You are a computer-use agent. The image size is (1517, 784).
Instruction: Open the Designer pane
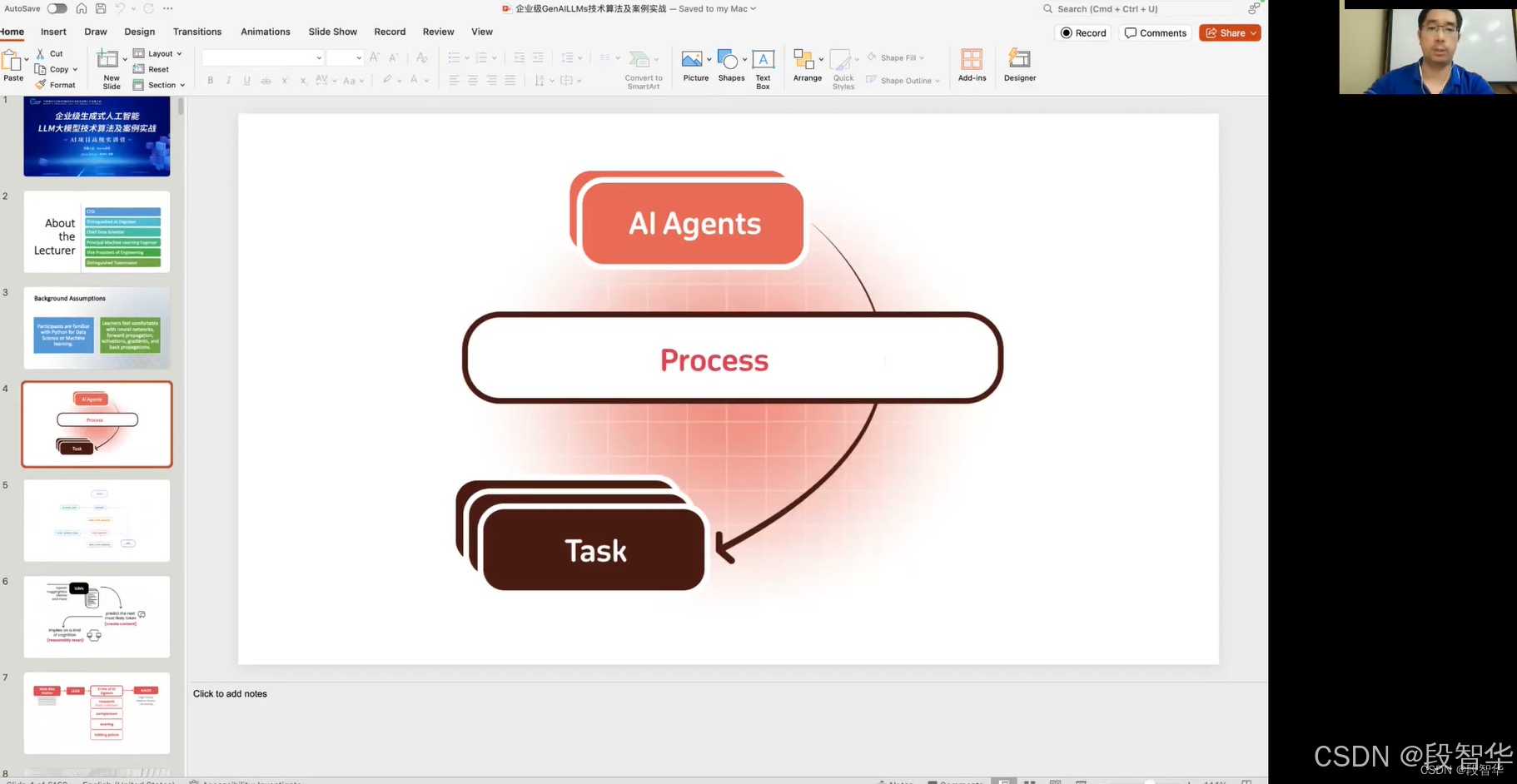(1019, 66)
